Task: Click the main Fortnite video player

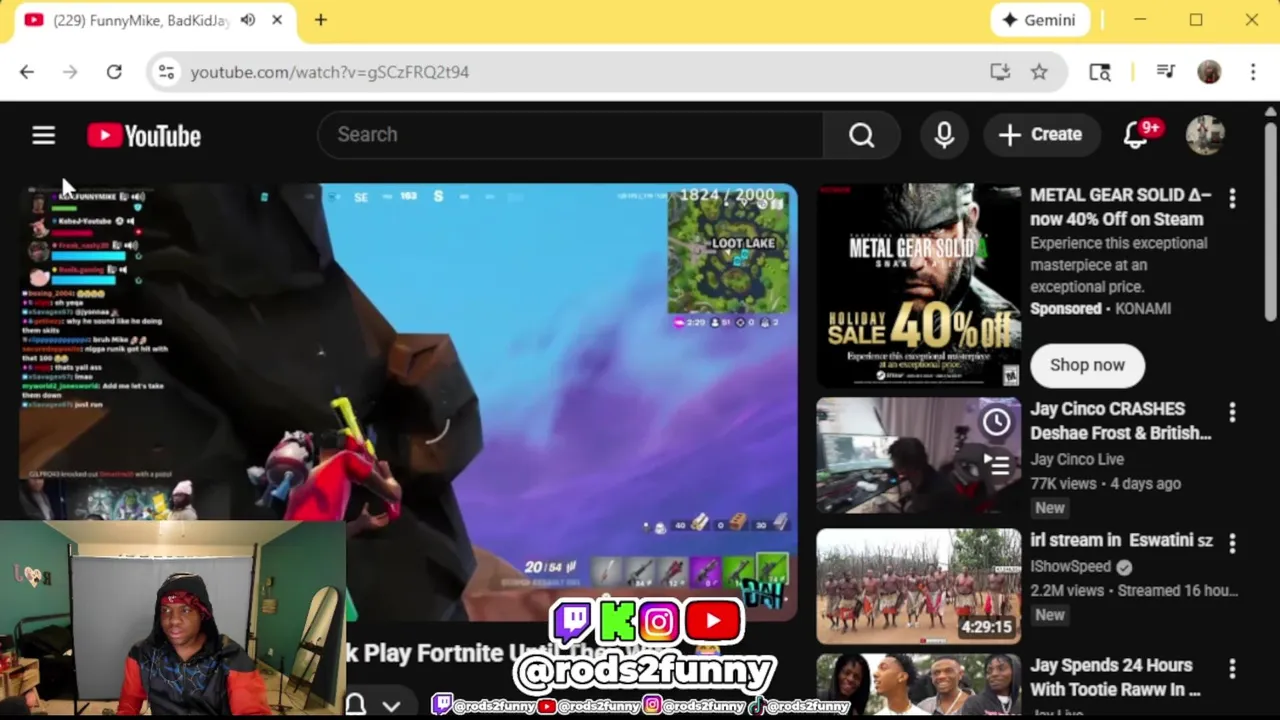Action: tap(408, 400)
